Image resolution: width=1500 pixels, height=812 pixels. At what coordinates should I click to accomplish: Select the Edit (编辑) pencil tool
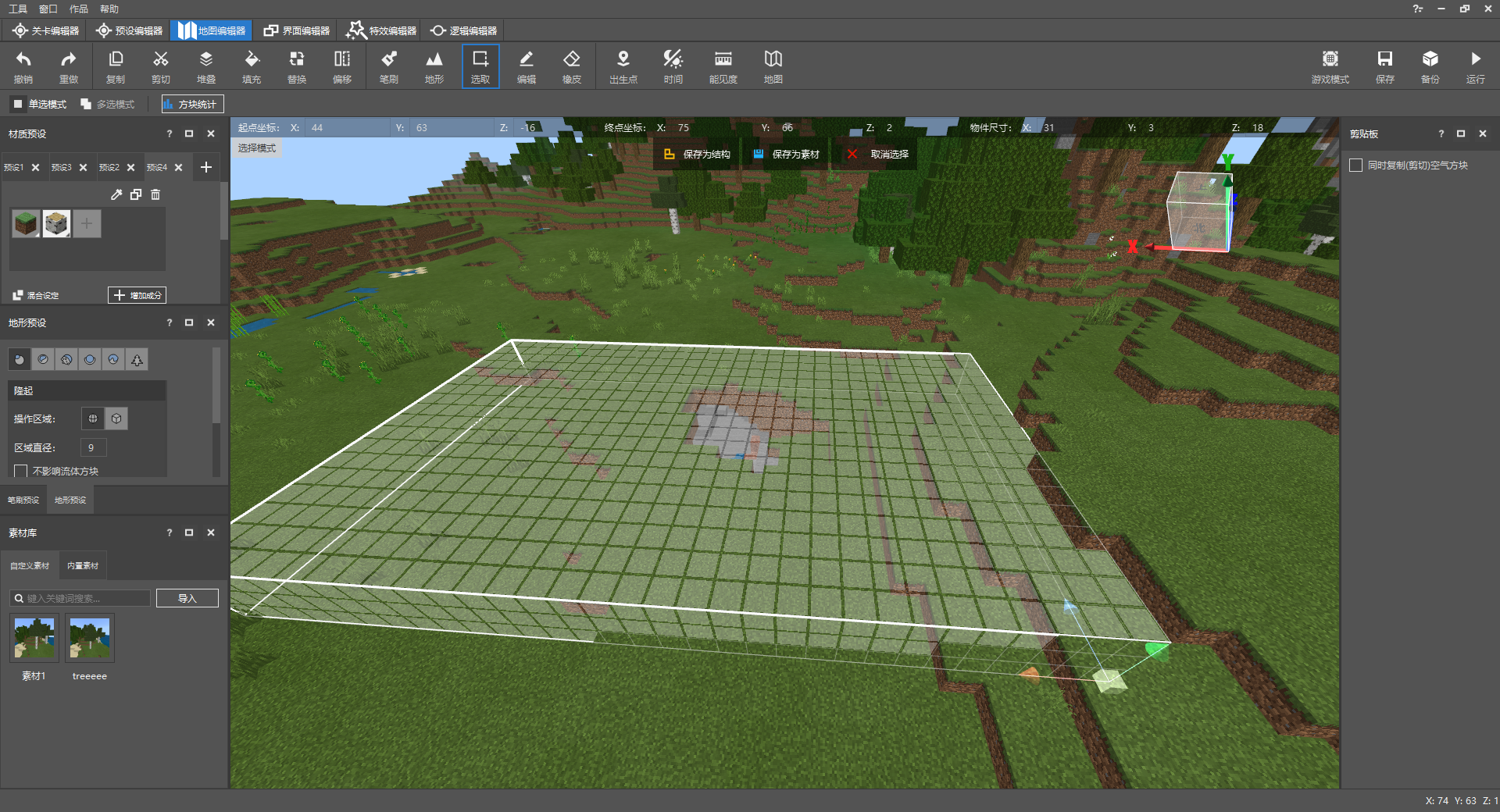coord(527,66)
